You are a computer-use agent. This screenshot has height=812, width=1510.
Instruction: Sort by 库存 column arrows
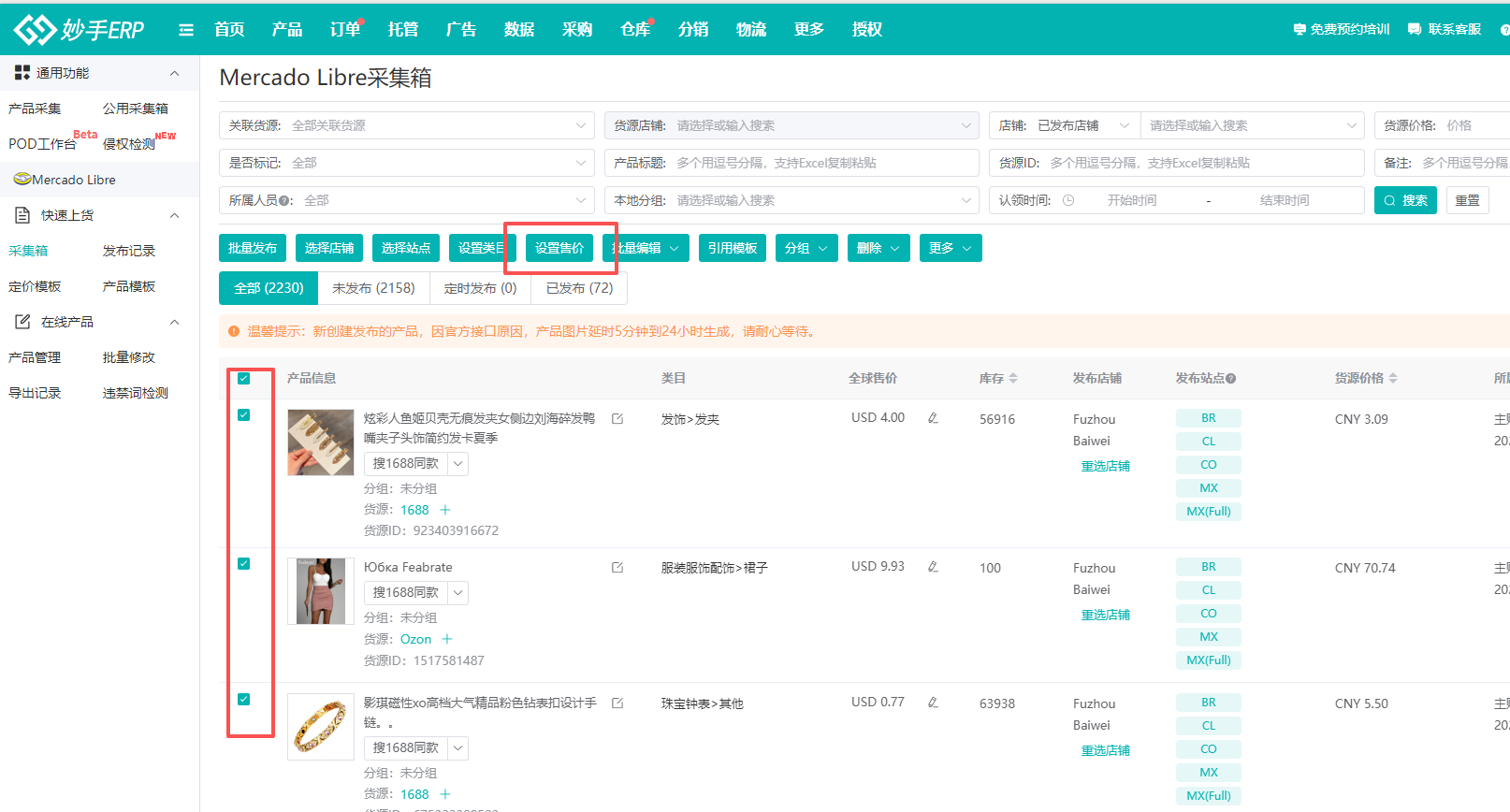[1013, 379]
